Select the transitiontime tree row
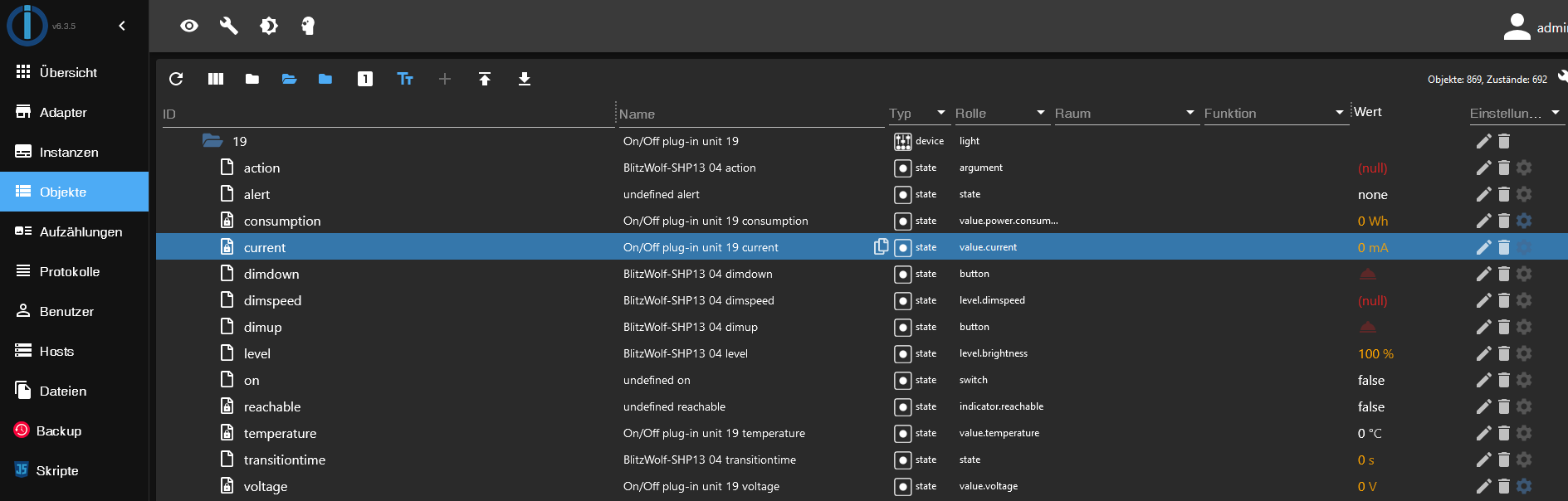Screen dimensions: 1568x501 pos(862,460)
